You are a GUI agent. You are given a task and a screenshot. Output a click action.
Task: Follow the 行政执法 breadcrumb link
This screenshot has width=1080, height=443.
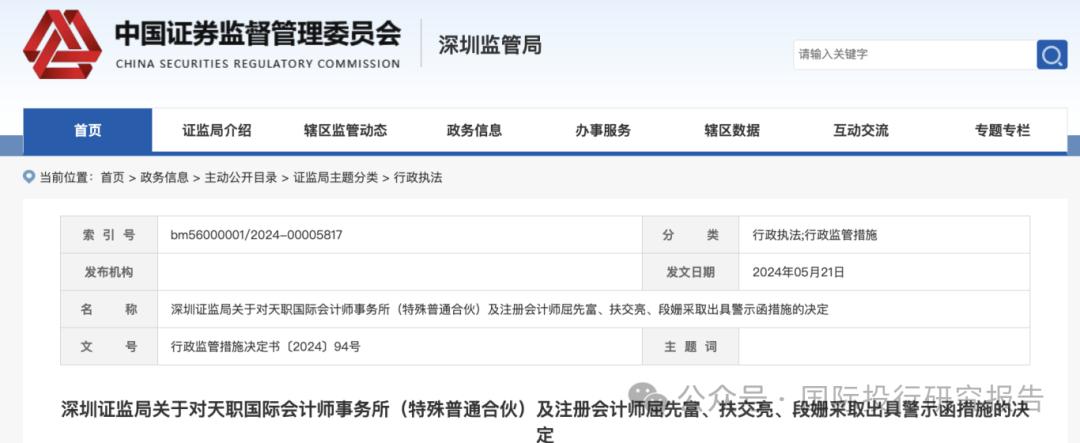[x=417, y=178]
